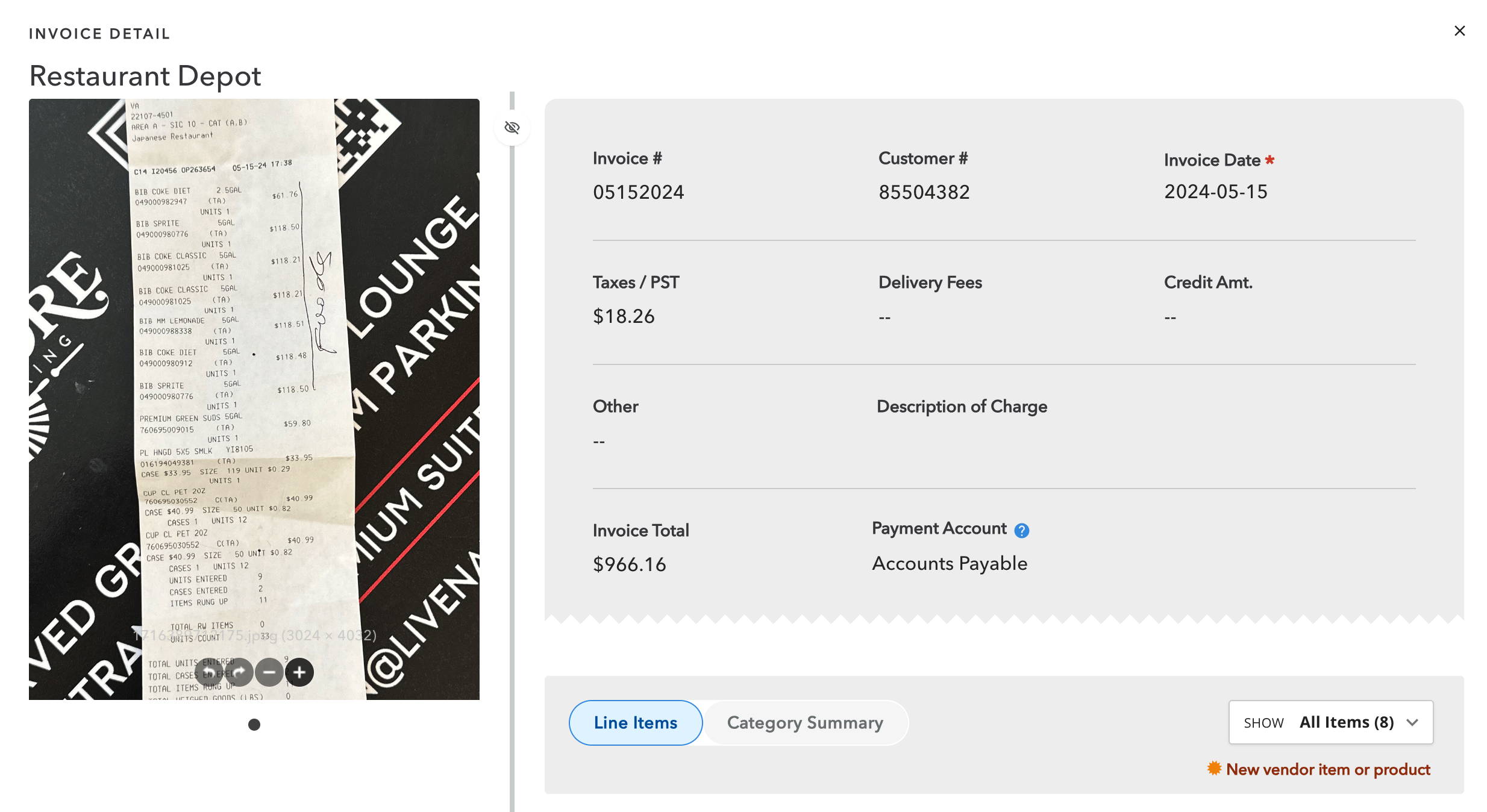1487x812 pixels.
Task: Click the invoice date 2024-05-15
Action: tap(1216, 192)
